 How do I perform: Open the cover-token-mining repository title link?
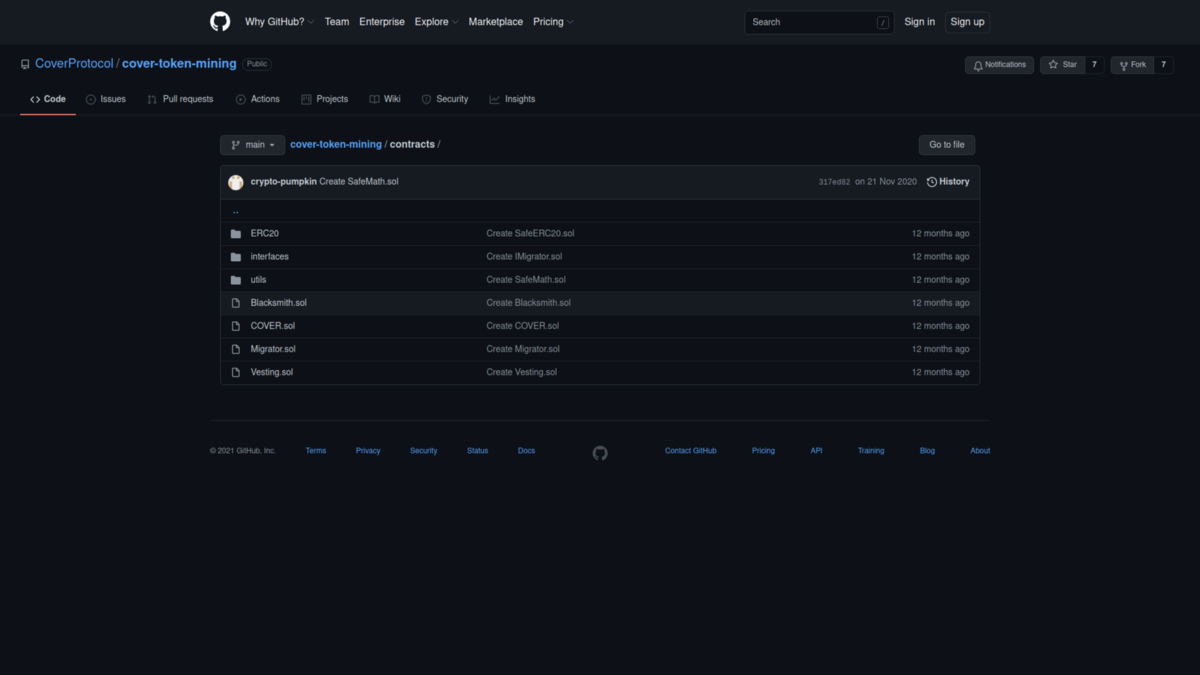click(x=179, y=64)
